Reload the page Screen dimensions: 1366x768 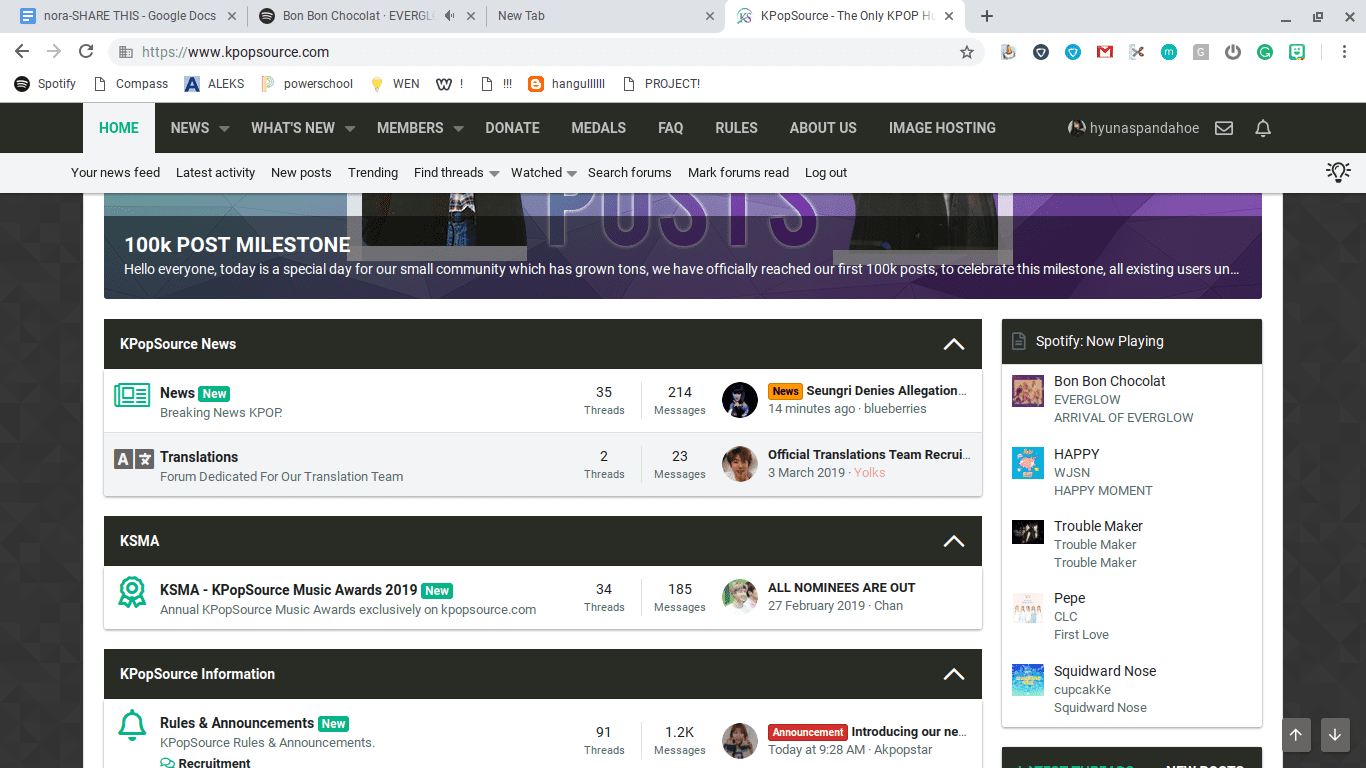pyautogui.click(x=86, y=52)
